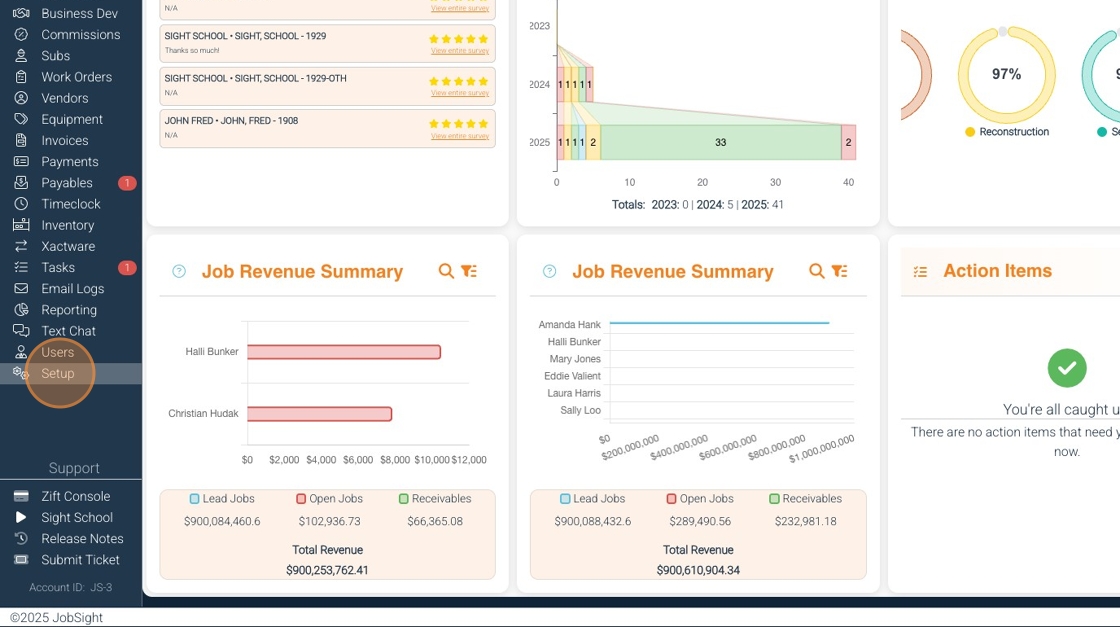The height and width of the screenshot is (627, 1120).
Task: Toggle Receivables legend box in left summary
Action: [x=404, y=498]
